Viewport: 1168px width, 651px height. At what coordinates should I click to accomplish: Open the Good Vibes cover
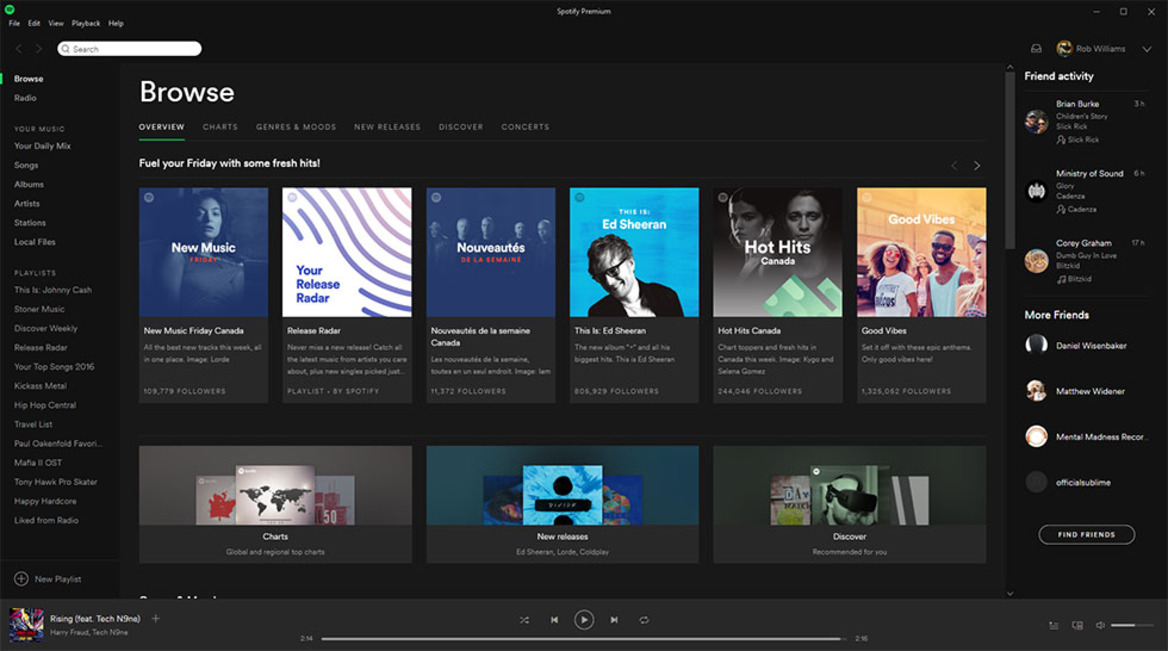coord(921,252)
